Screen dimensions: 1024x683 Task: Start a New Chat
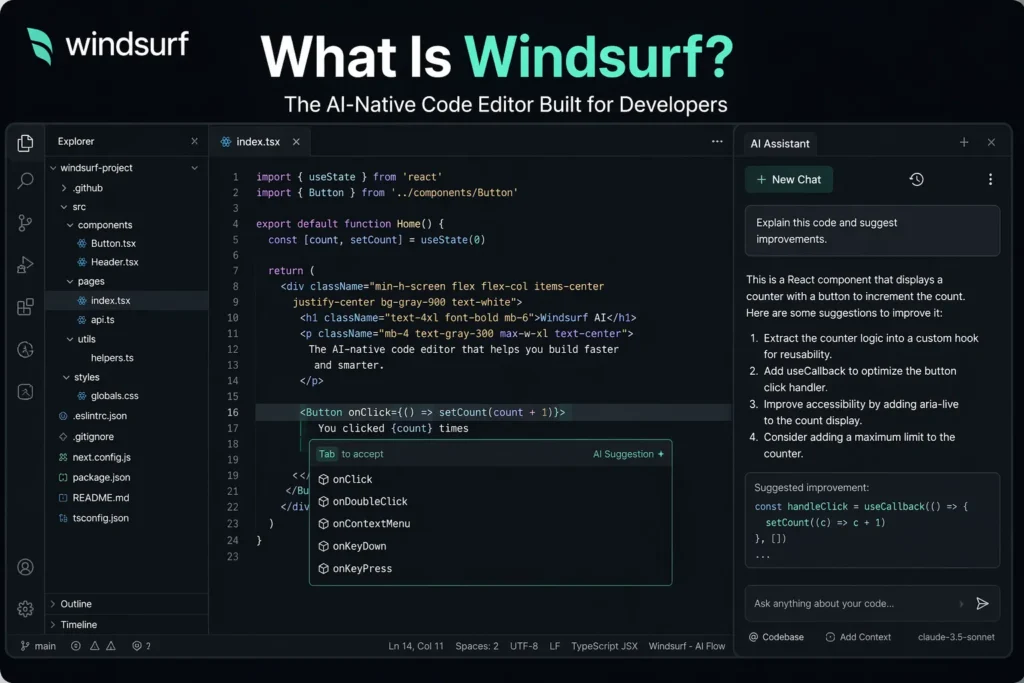click(x=789, y=180)
